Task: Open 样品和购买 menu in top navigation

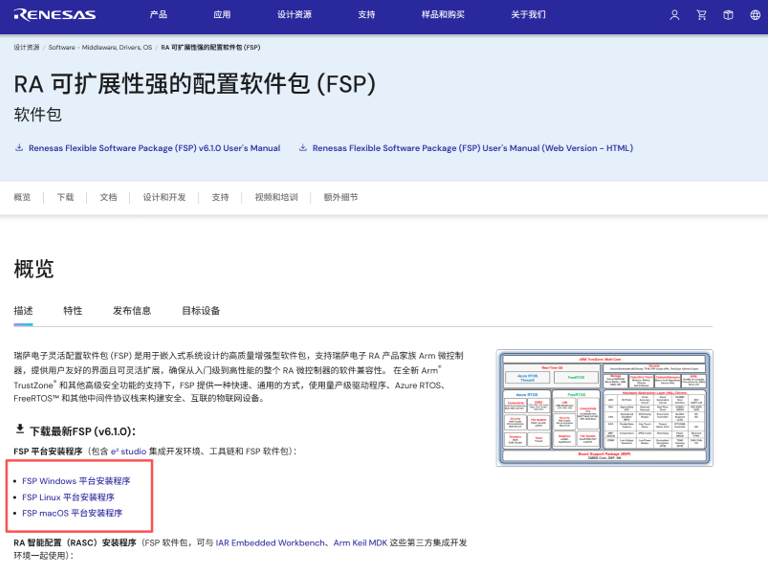Action: (443, 15)
